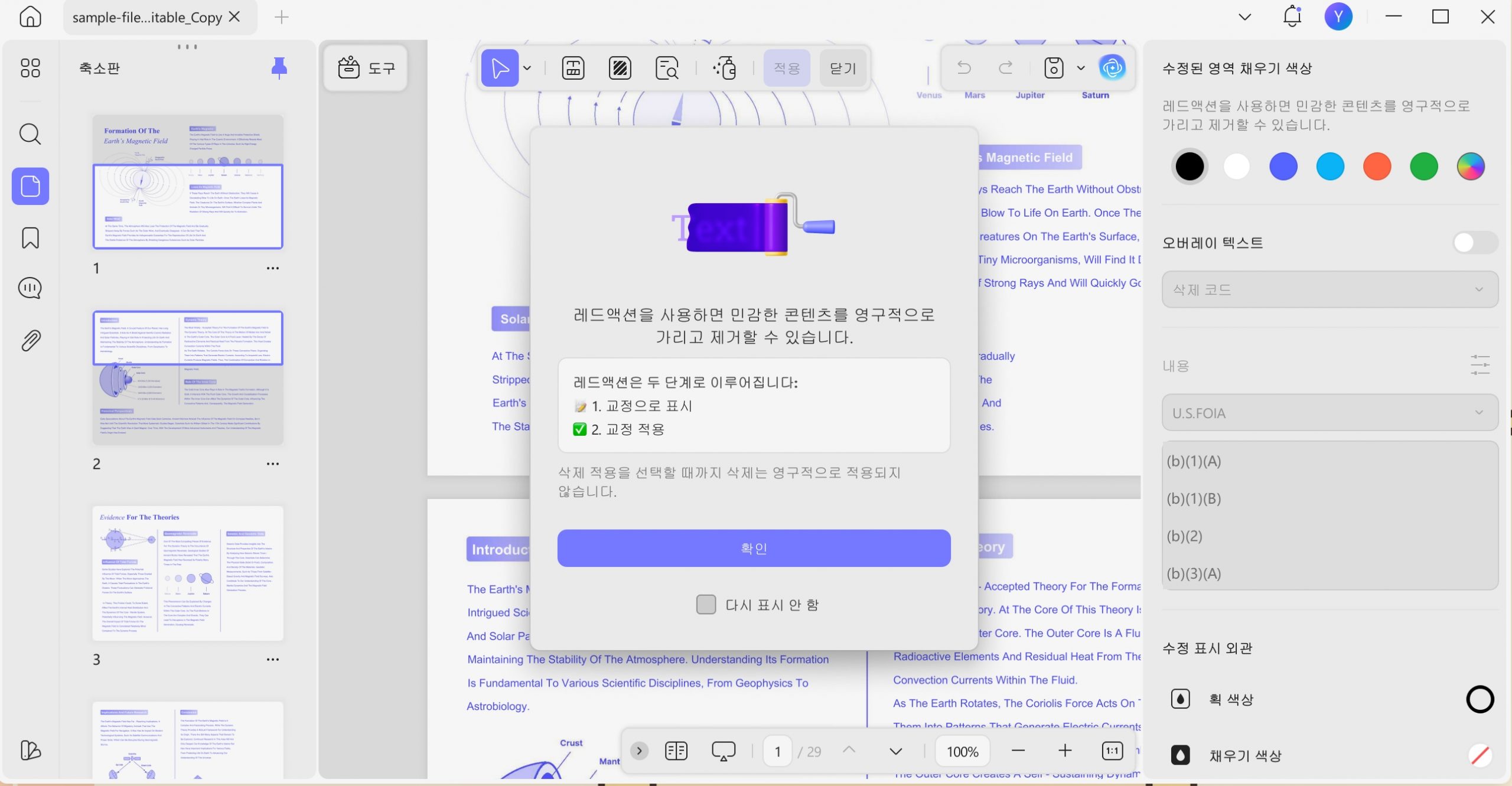Change the 획 색상 stroke color circle
Screen dimensions: 1512x786
pyautogui.click(x=1480, y=699)
